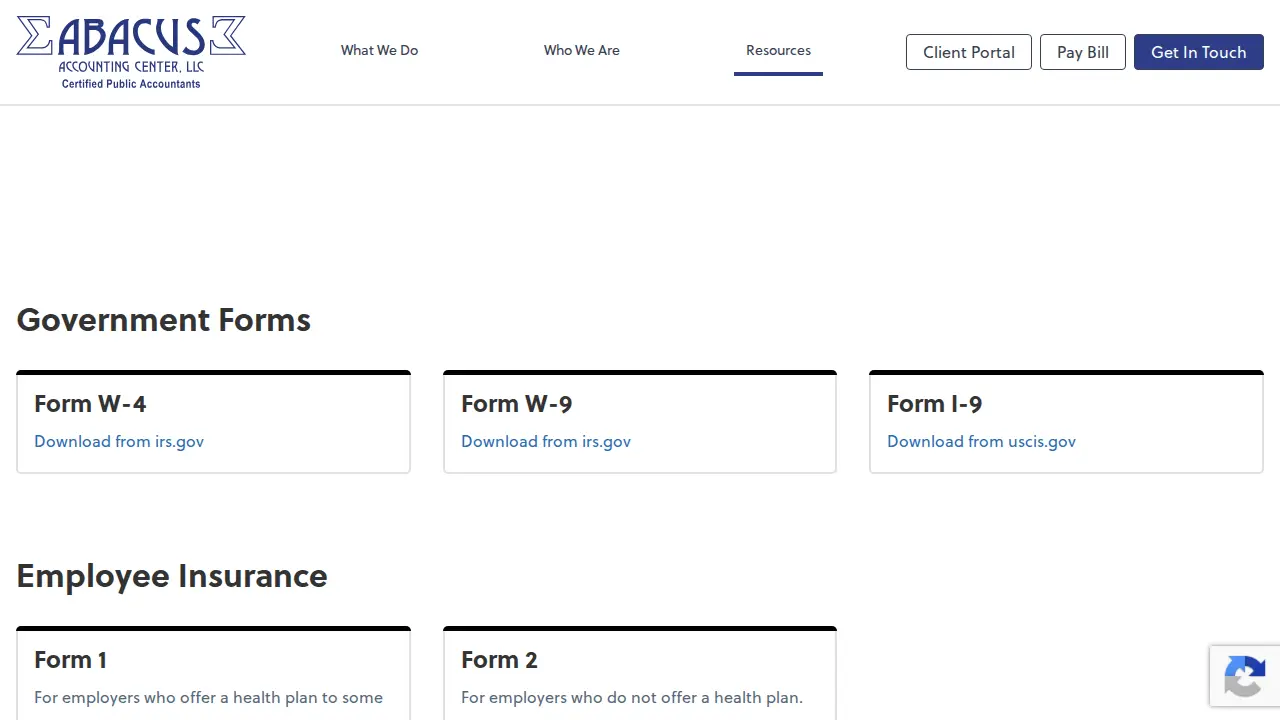Click the Get In Touch button
Screen dimensions: 1280x720
[1199, 52]
